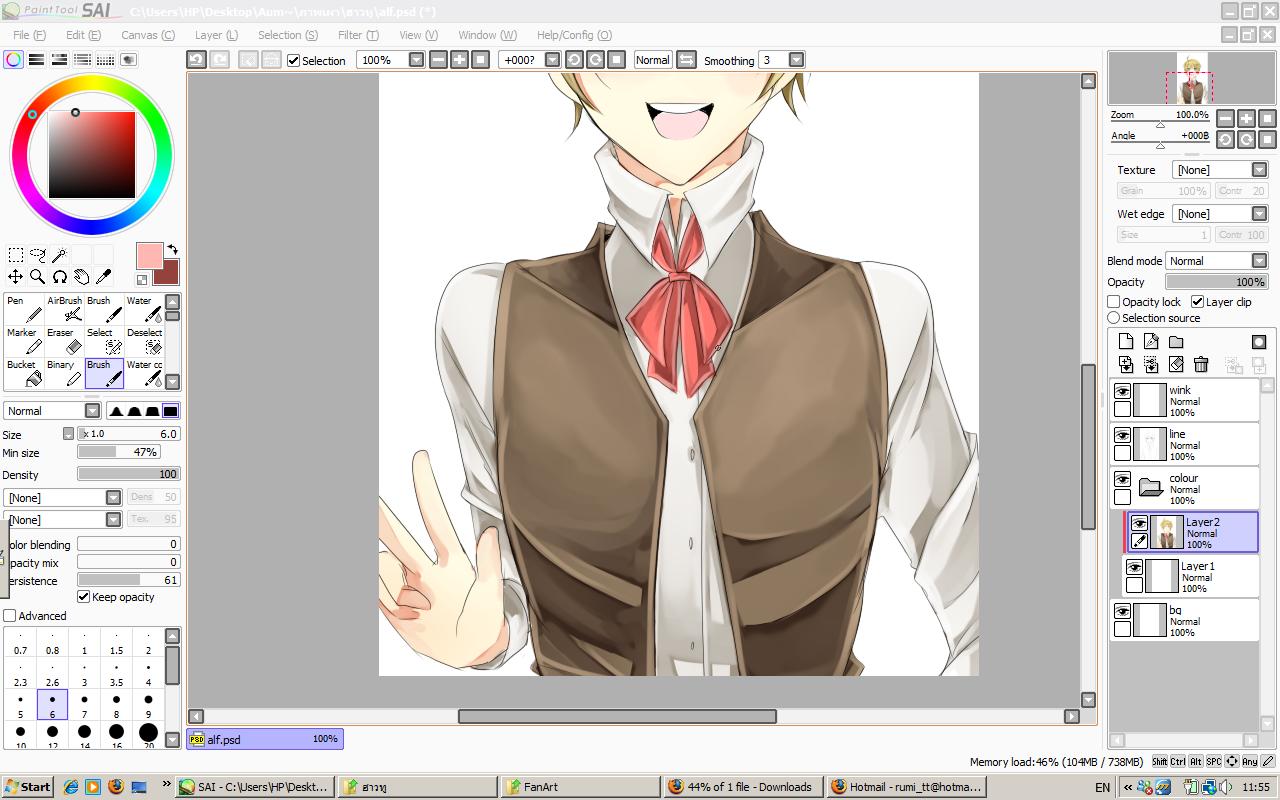Enable Opacity lock
This screenshot has width=1280, height=800.
[1114, 302]
